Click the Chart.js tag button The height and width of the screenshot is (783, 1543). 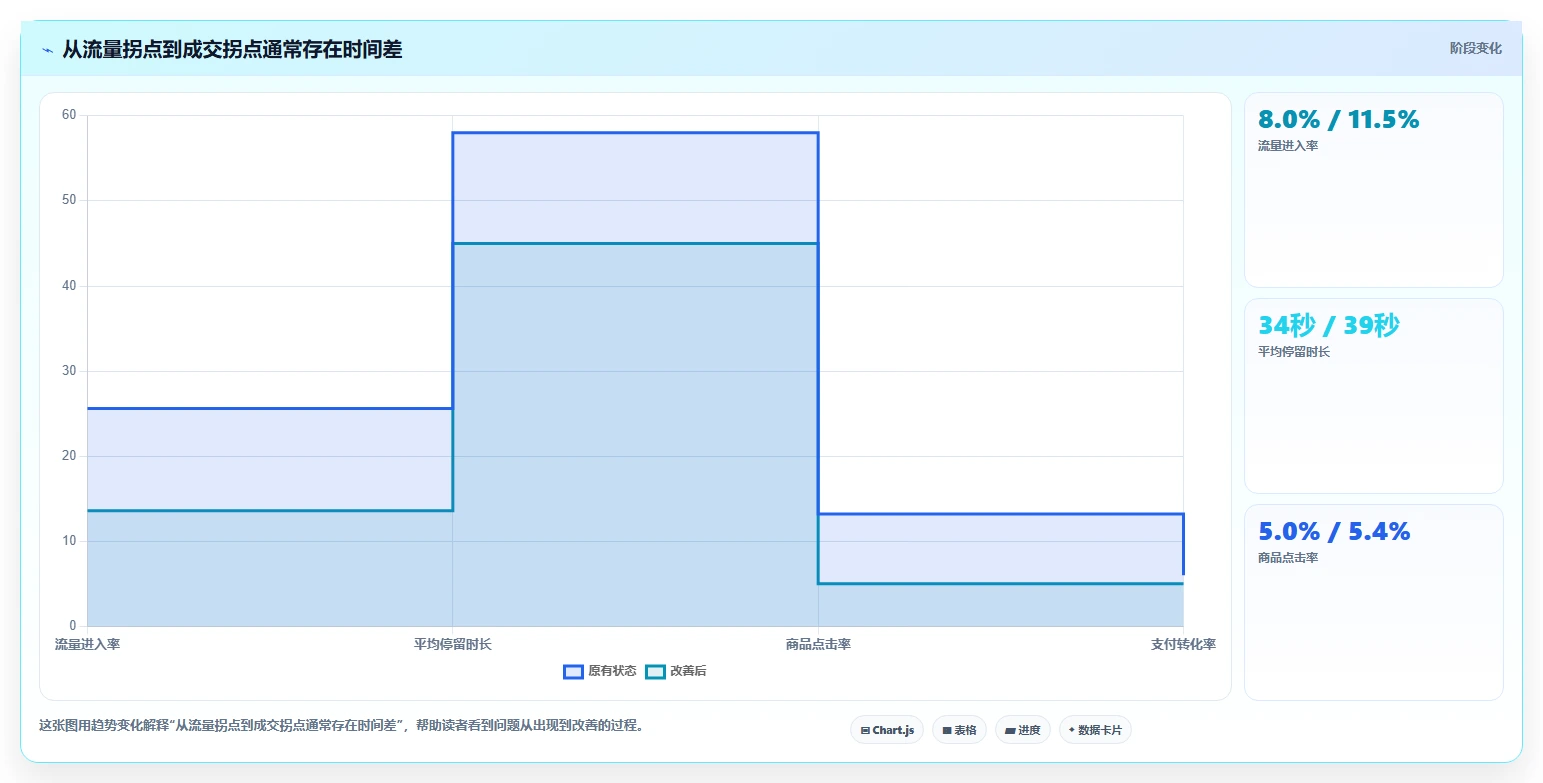tap(887, 730)
